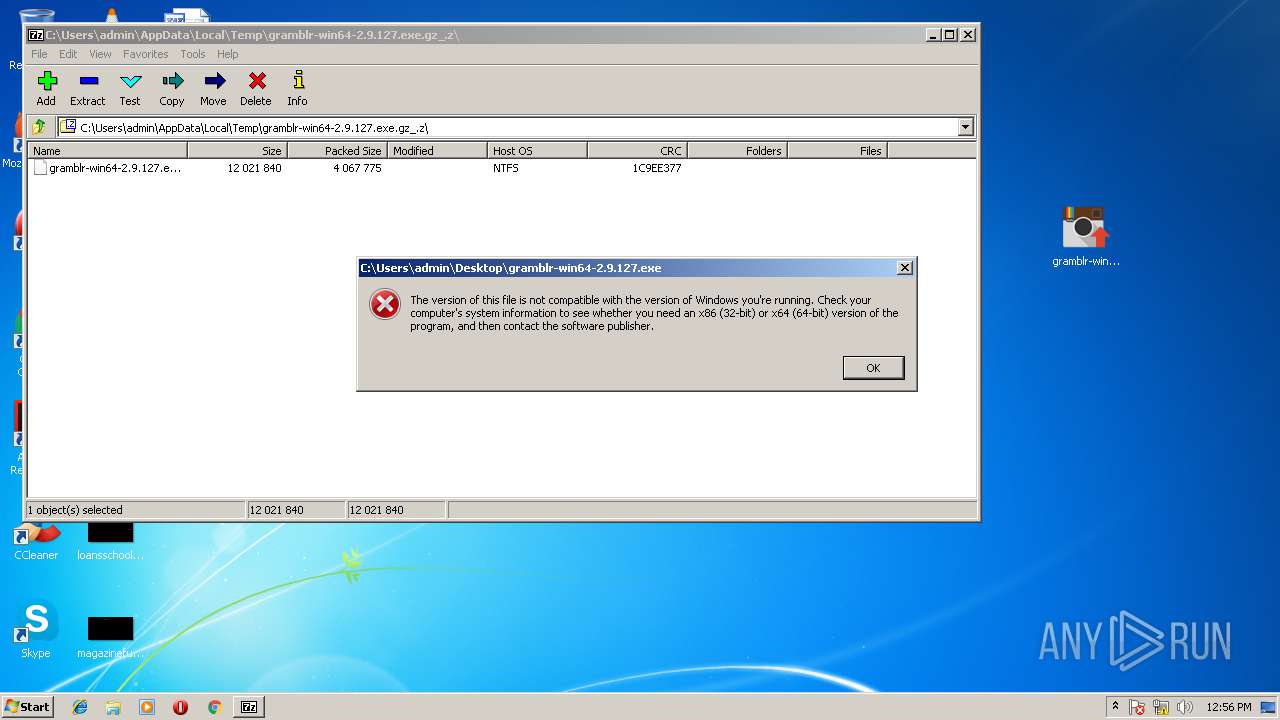The width and height of the screenshot is (1280, 720).
Task: Click the size value 12 021 840 in list
Action: (254, 168)
